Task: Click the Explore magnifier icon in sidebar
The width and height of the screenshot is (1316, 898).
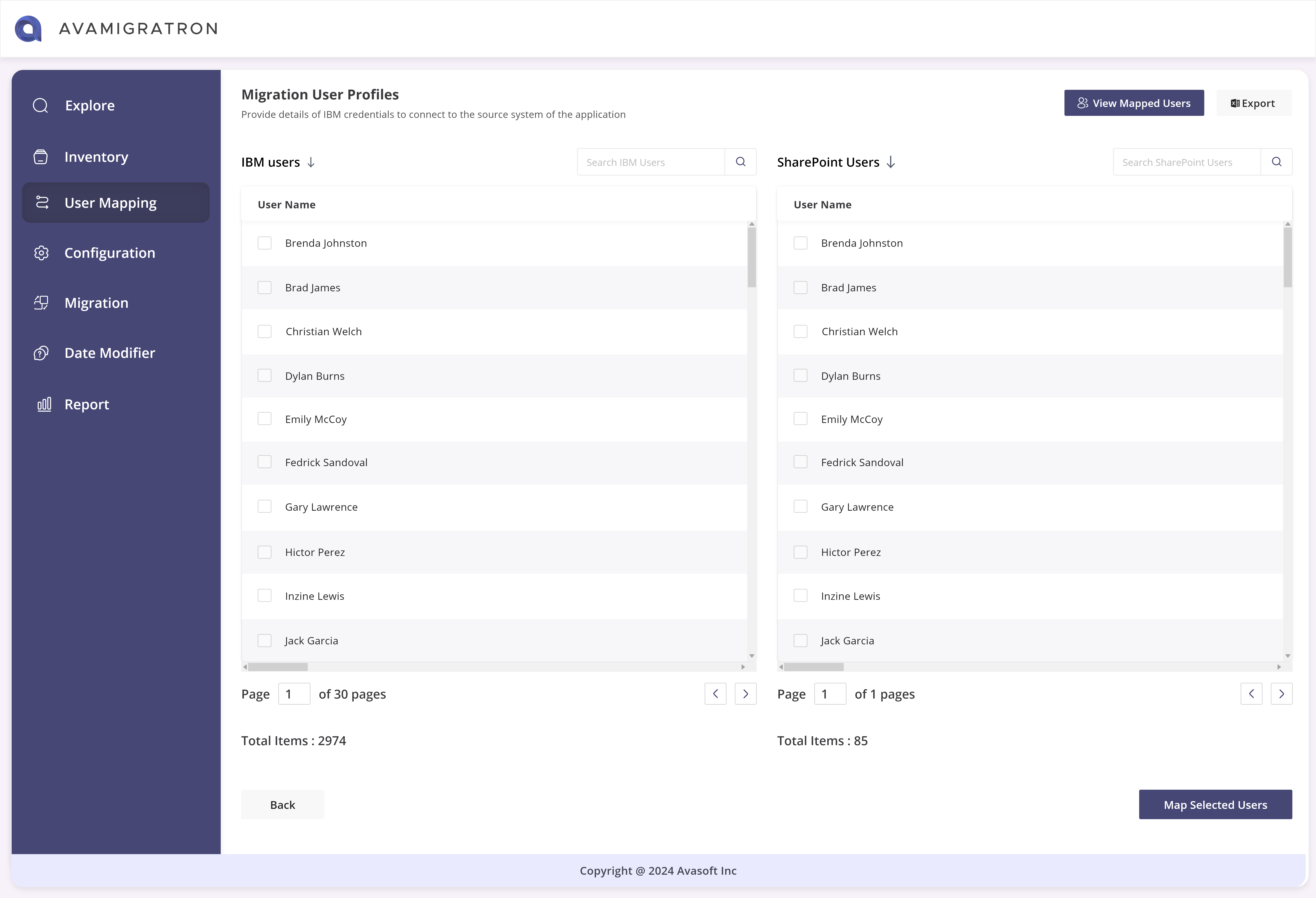Action: point(40,105)
